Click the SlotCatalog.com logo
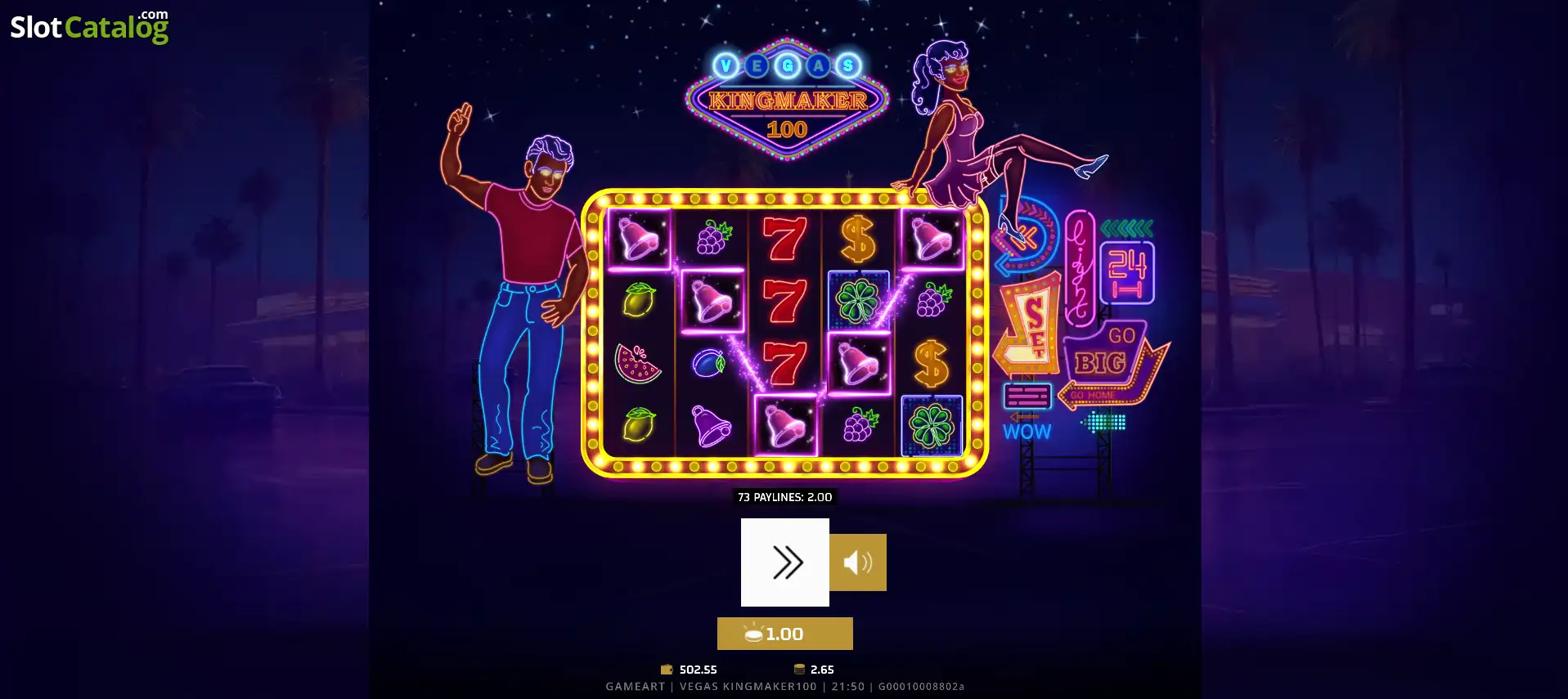Viewport: 1568px width, 699px height. [x=89, y=26]
